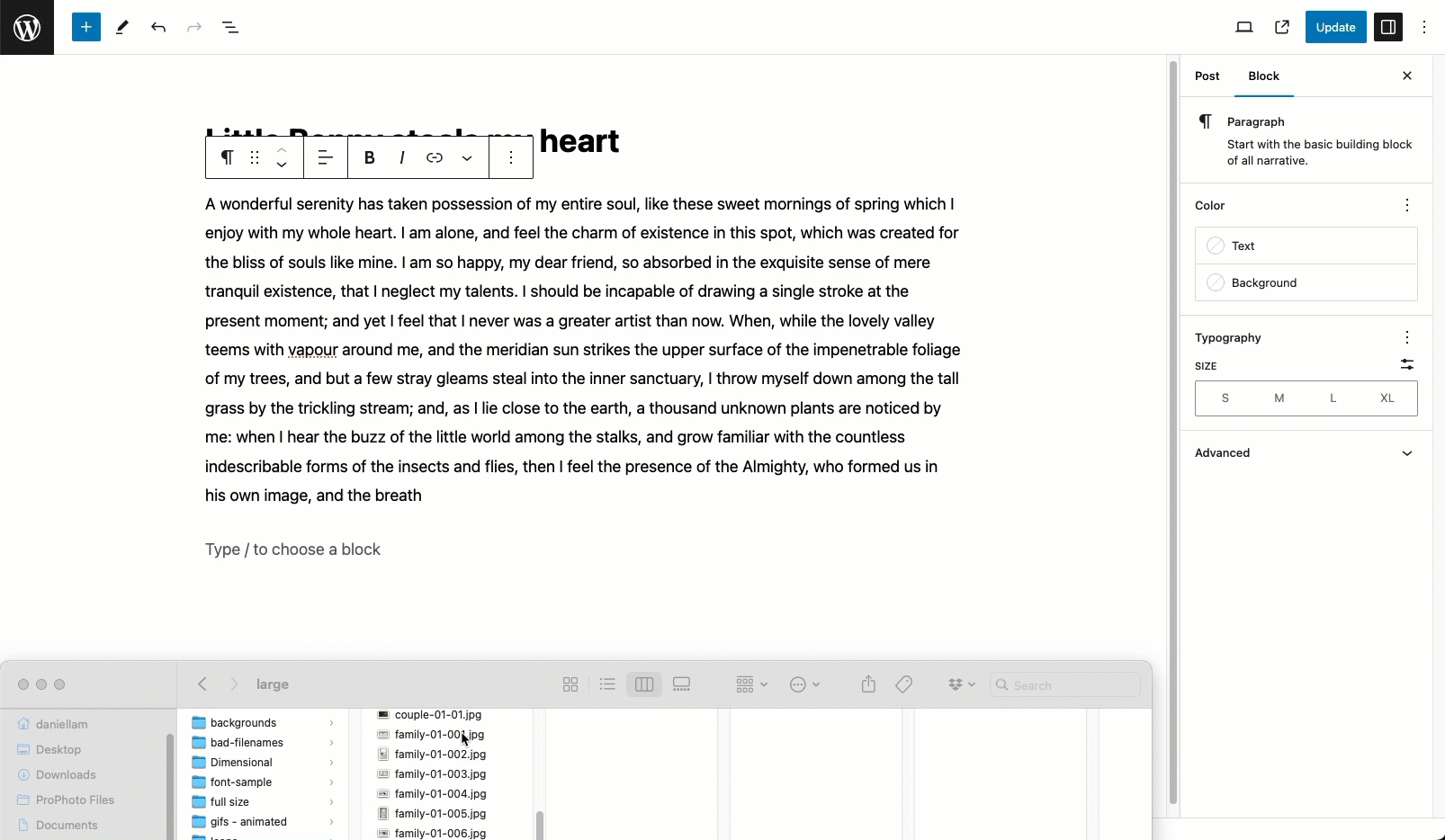Open the block toolbar Options menu
This screenshot has width=1445, height=840.
click(511, 157)
